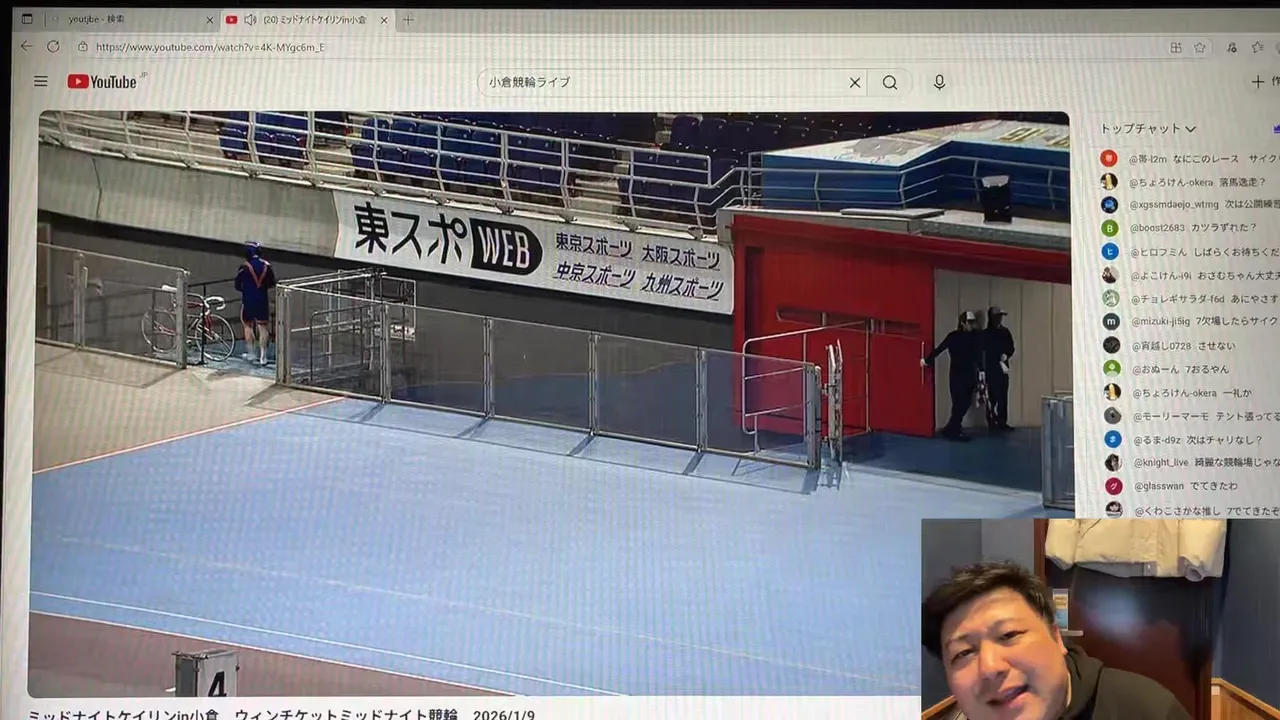Open the @ちょろけん-okera avatar beside 一礼か
The height and width of the screenshot is (720, 1280).
tap(1112, 392)
